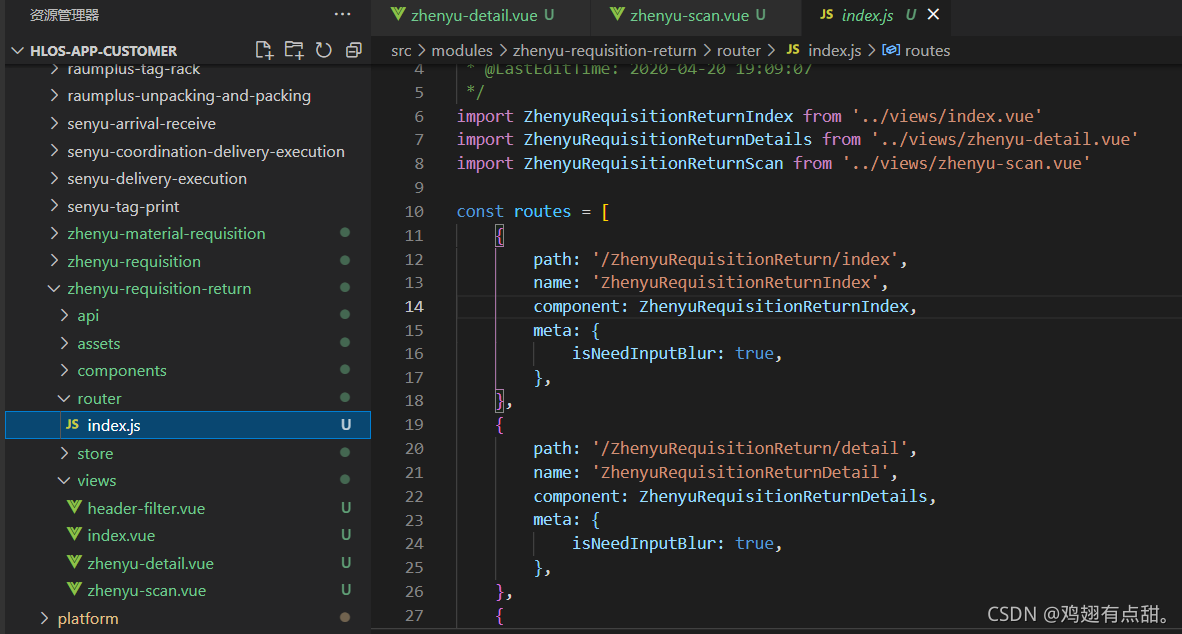Expand raumplus-unpacking-and-packing folder
The width and height of the screenshot is (1182, 634).
(188, 96)
